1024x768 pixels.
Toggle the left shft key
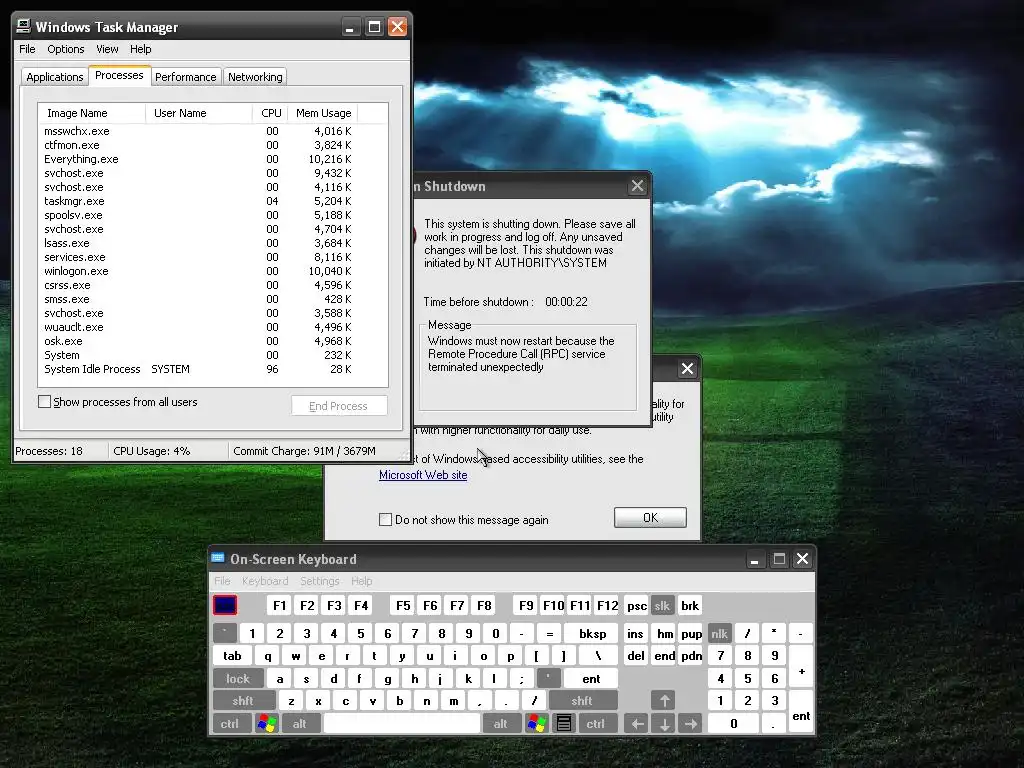(243, 701)
